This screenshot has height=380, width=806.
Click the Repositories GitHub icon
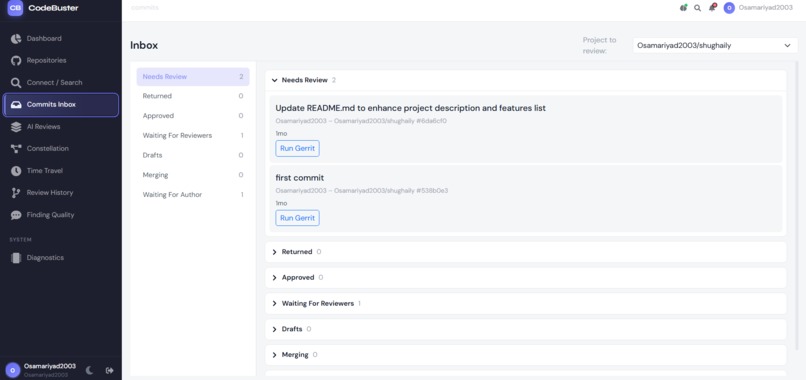point(16,61)
